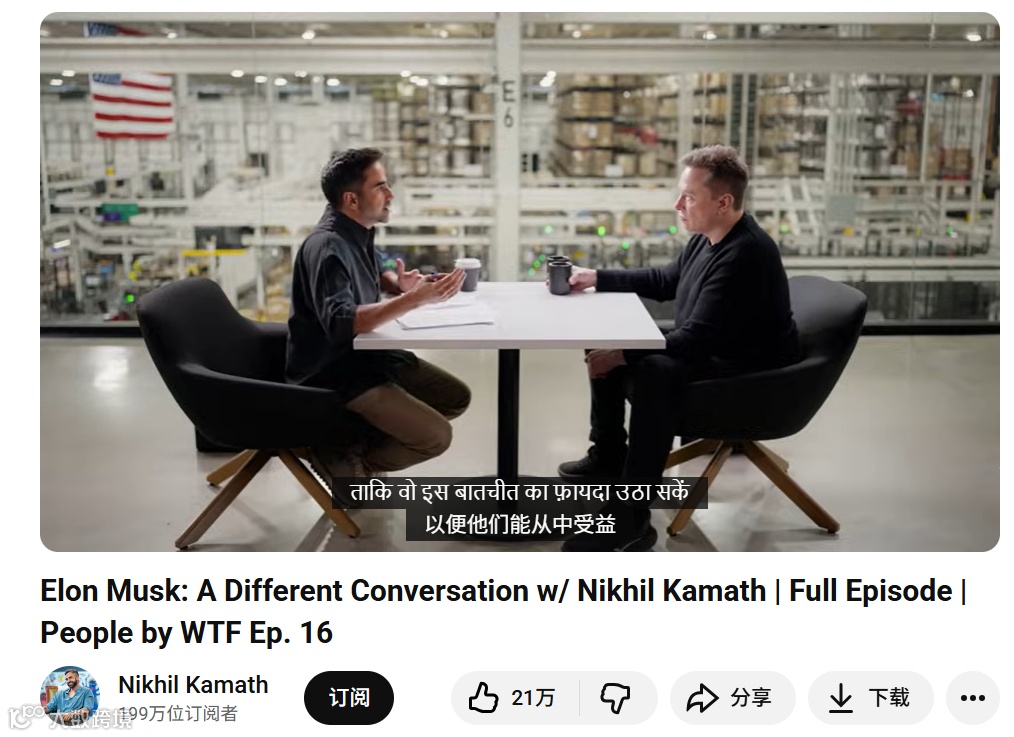Subscribe using the 订阅 button

coord(349,698)
